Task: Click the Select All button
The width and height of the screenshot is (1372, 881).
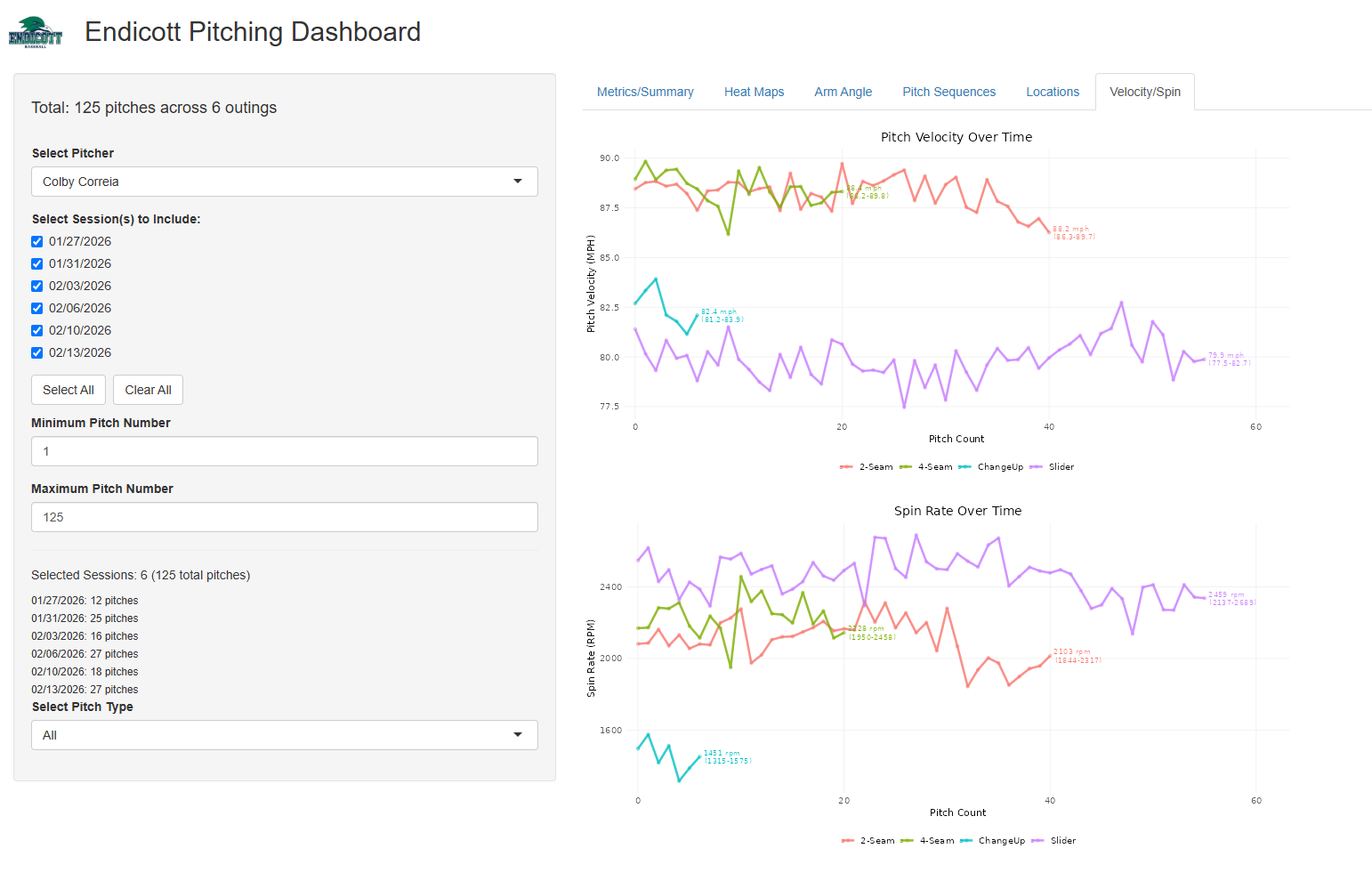Action: click(x=69, y=390)
